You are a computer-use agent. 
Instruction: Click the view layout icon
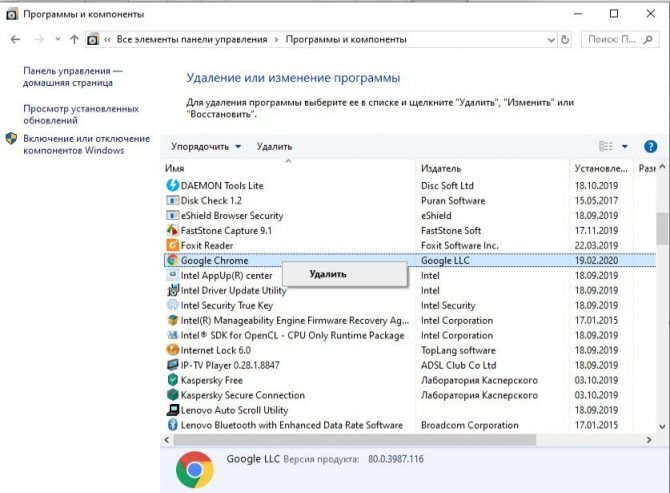tap(605, 147)
